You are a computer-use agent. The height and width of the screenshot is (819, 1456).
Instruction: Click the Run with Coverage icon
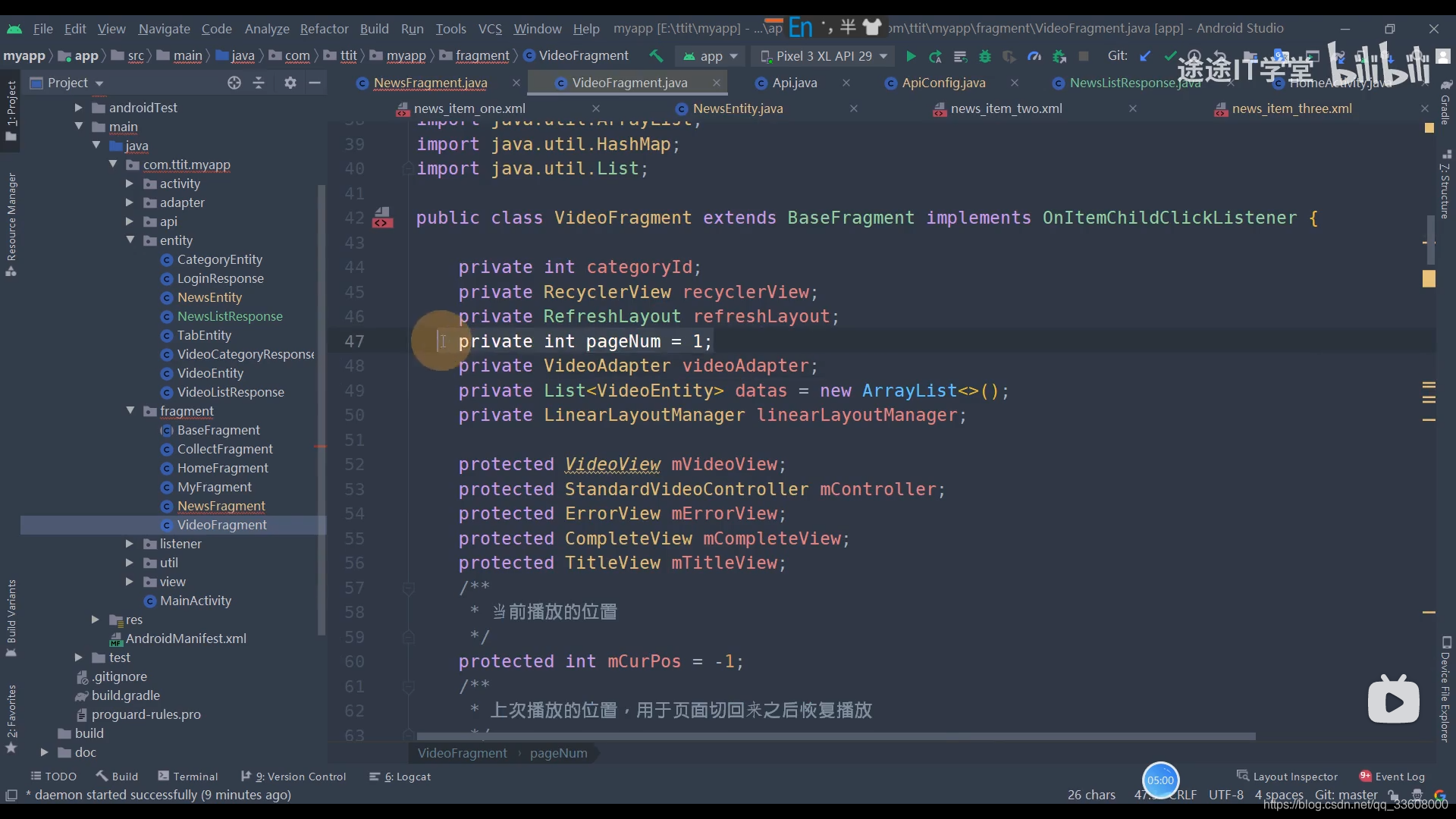coord(1009,56)
